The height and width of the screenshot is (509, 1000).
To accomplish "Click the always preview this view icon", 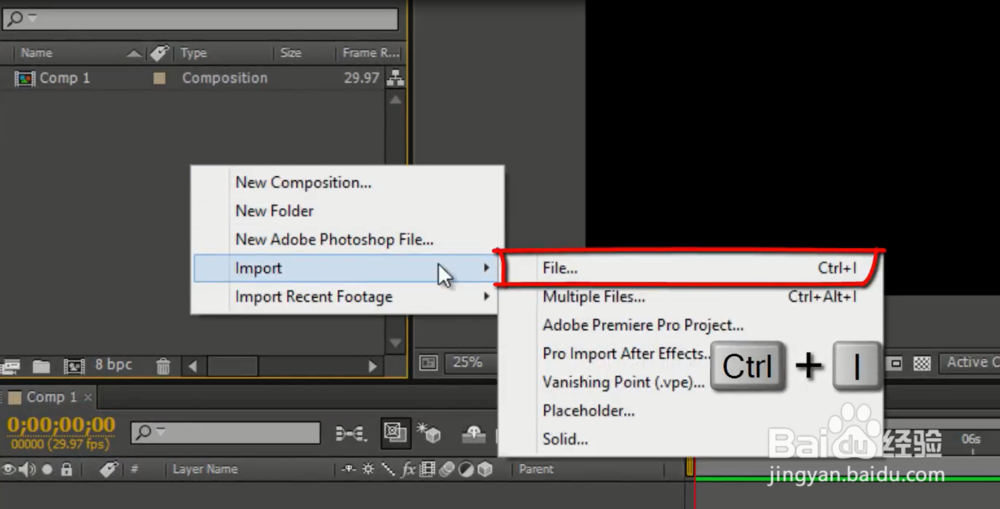I will pyautogui.click(x=429, y=363).
